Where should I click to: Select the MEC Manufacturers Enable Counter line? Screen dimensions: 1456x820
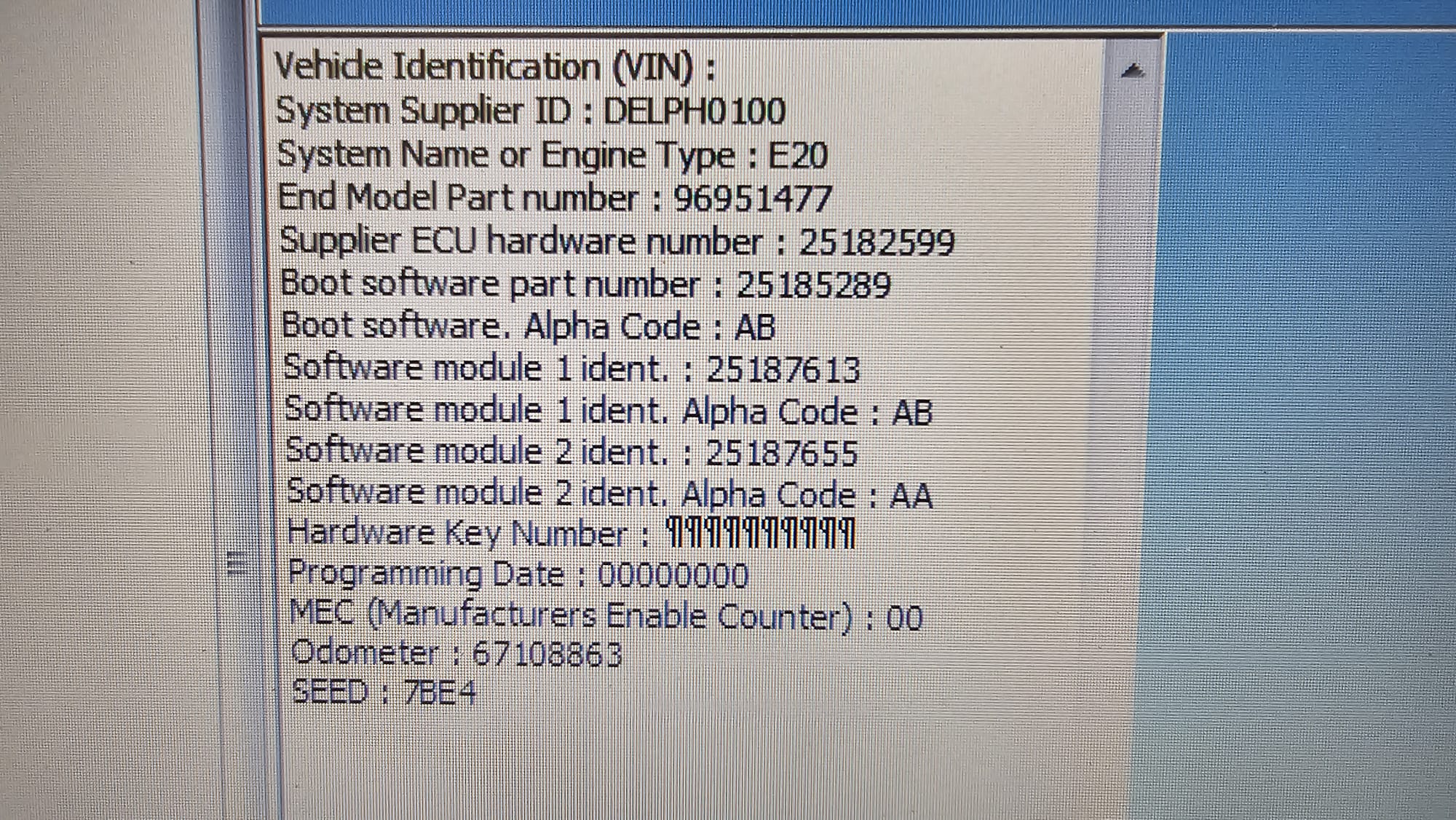[x=604, y=615]
